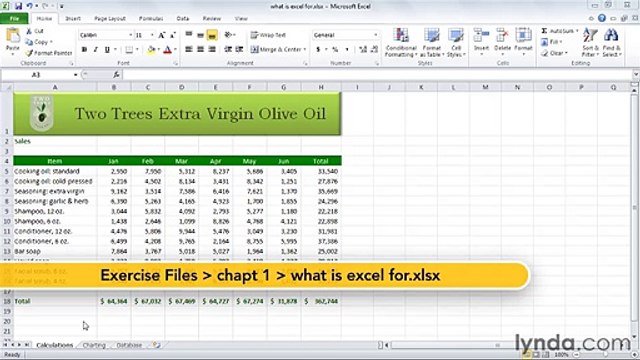The width and height of the screenshot is (640, 360).
Task: Apply the Font Color letter A
Action: coord(167,50)
